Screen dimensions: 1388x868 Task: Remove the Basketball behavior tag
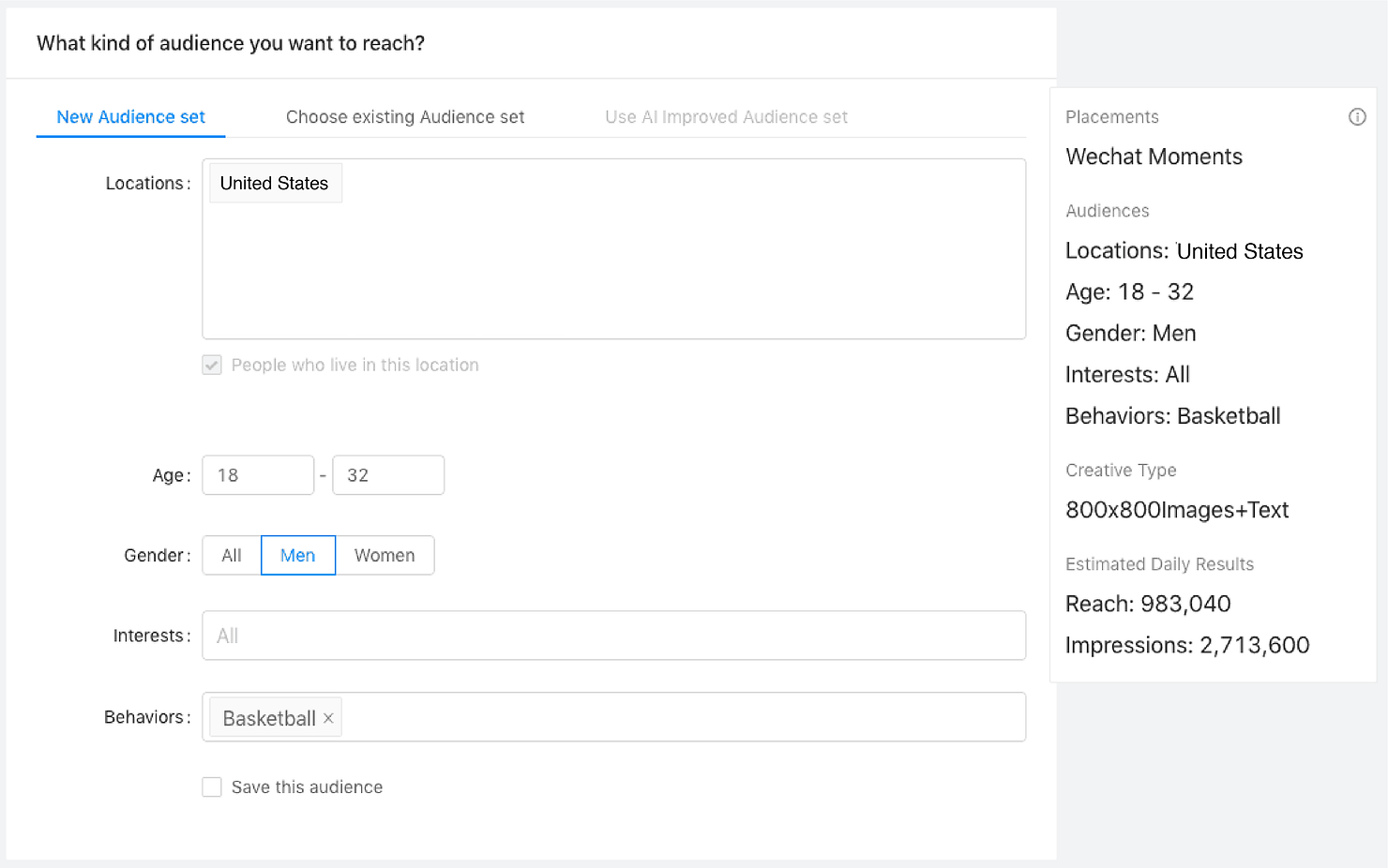coord(328,717)
